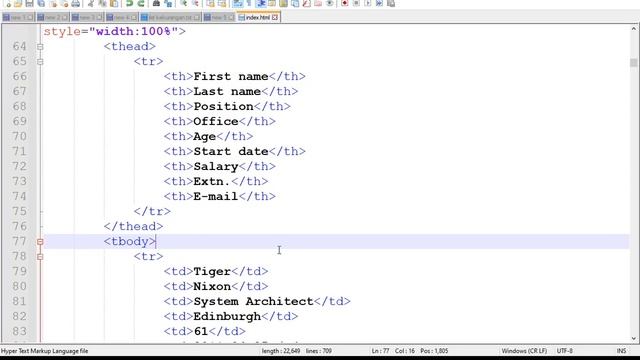
Task: Toggle Word Wrap in the toolbar
Action: [238, 4]
